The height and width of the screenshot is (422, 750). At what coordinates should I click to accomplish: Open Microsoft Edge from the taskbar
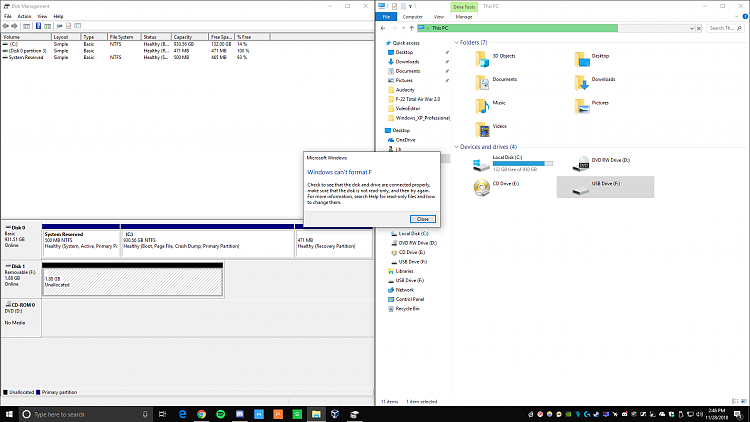(182, 414)
